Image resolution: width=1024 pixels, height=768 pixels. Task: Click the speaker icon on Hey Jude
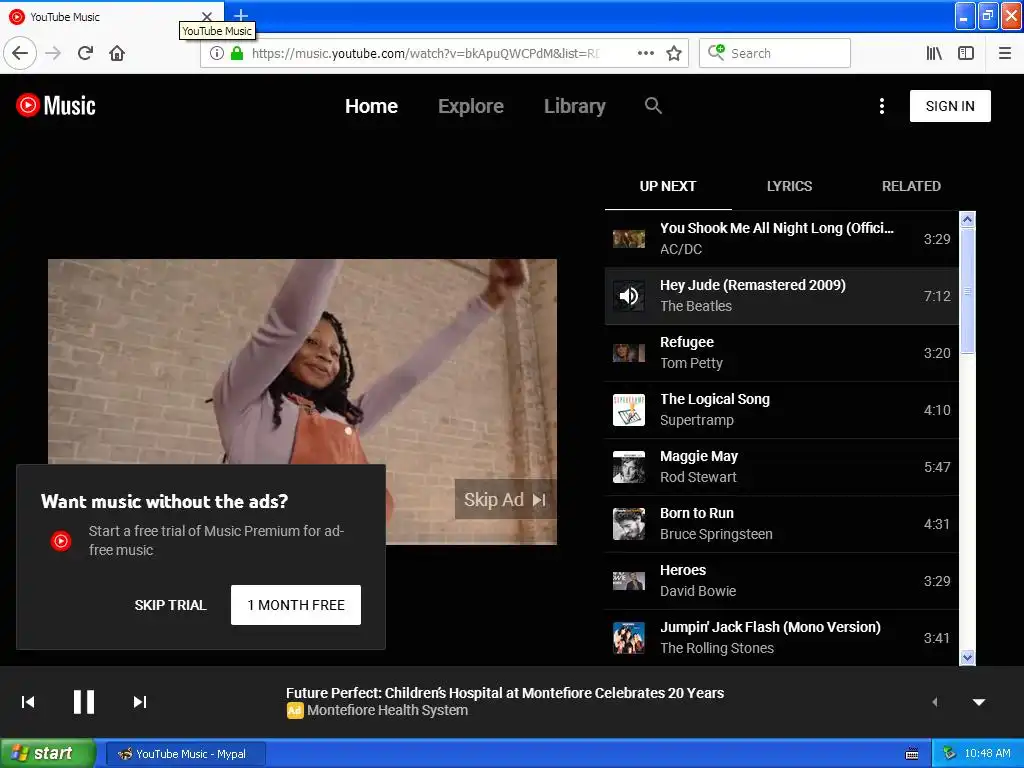(629, 296)
